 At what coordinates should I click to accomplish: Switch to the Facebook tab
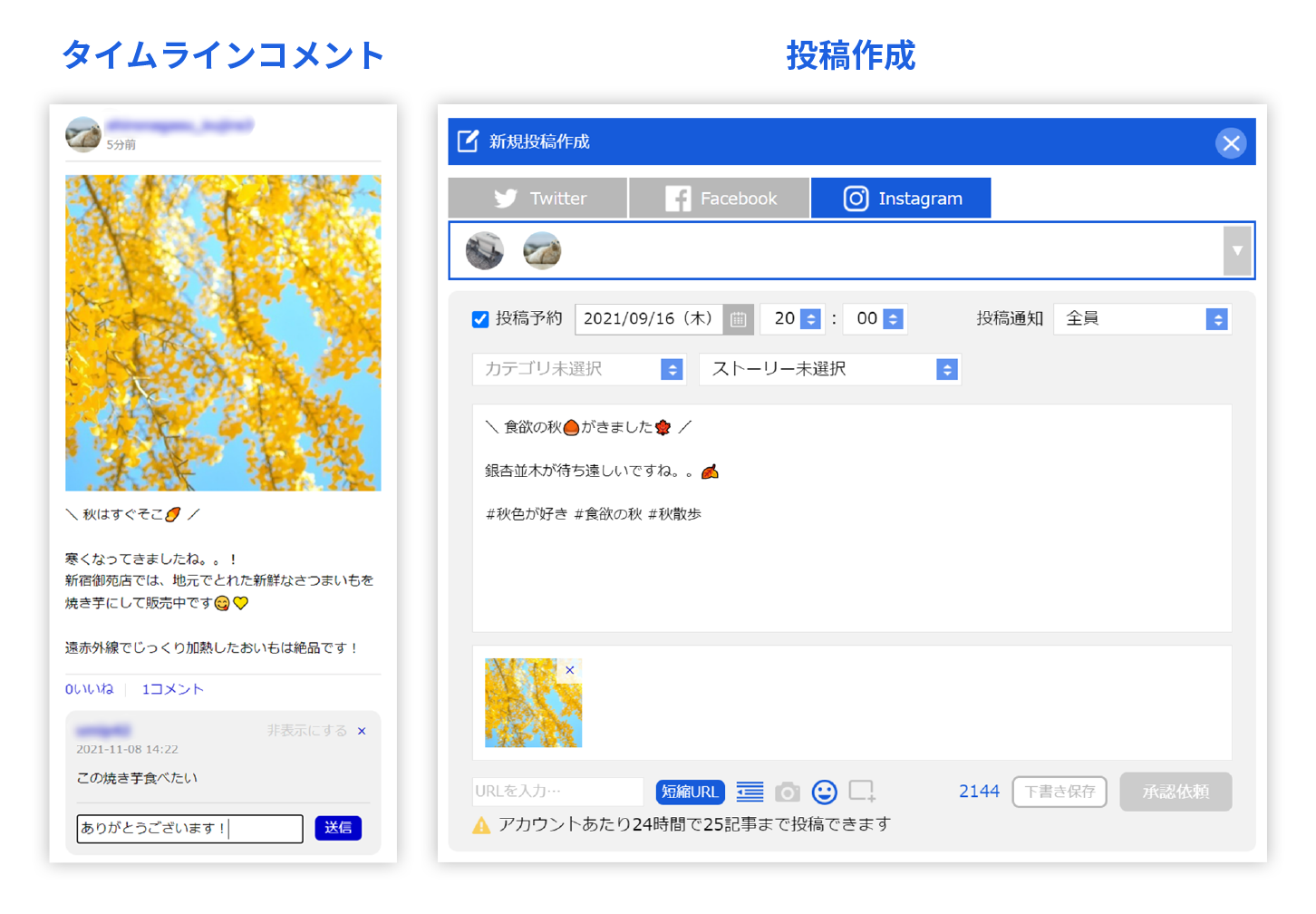720,198
